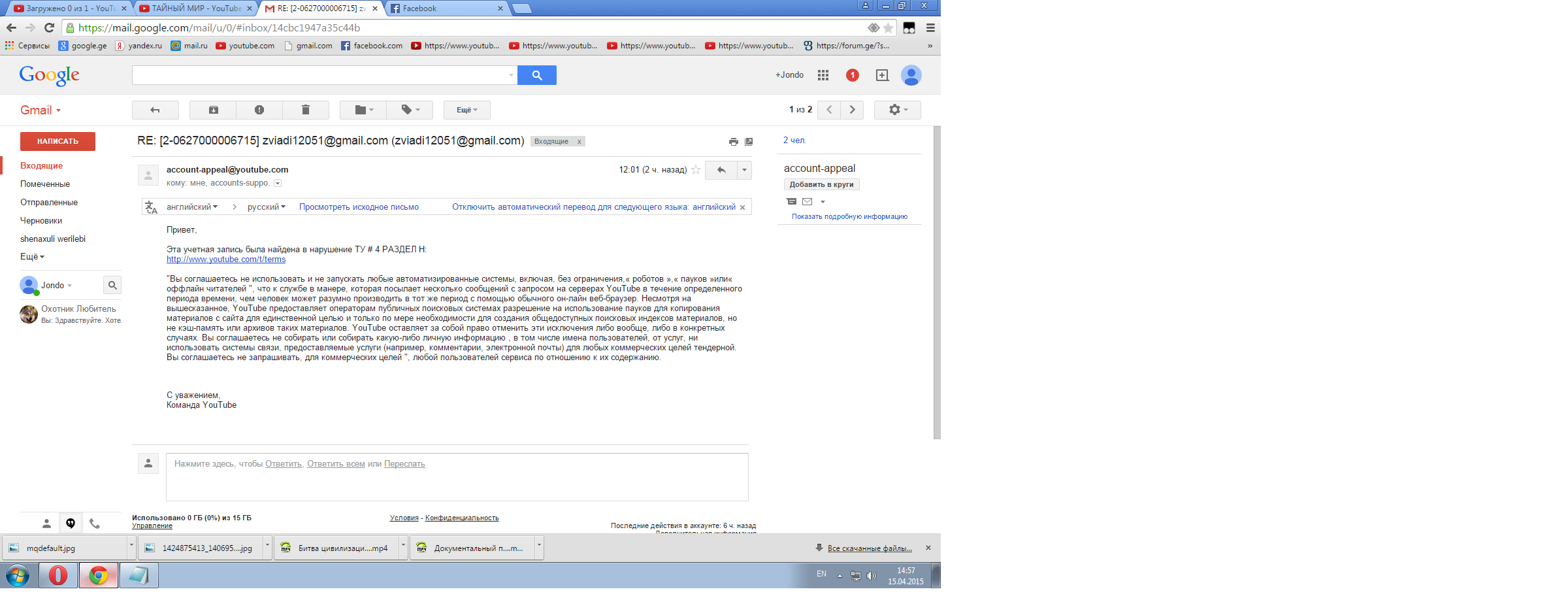1568x600 pixels.
Task: Open the Jondo chat status dropdown
Action: click(x=56, y=286)
